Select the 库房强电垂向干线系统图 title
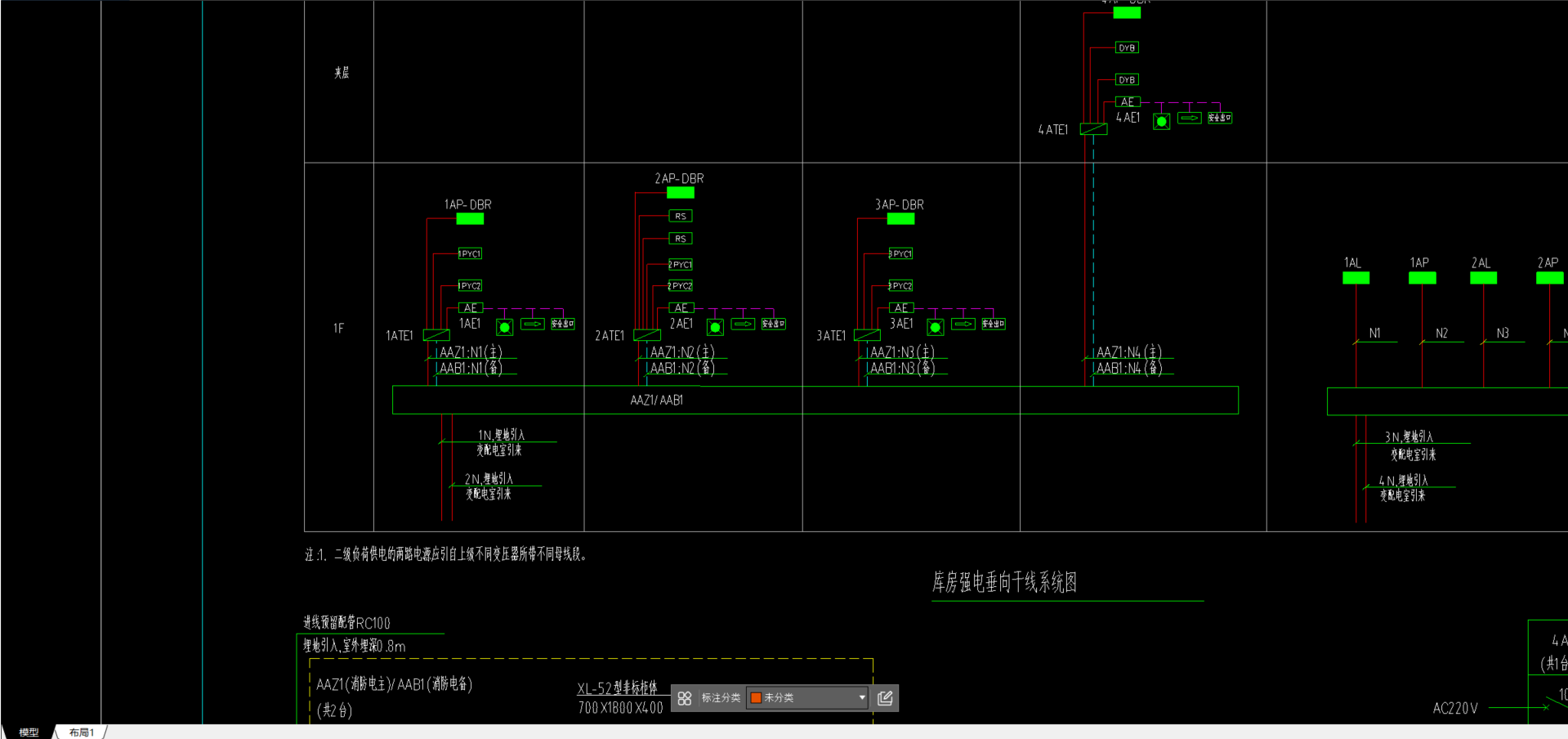This screenshot has height=739, width=1568. pos(1004,582)
